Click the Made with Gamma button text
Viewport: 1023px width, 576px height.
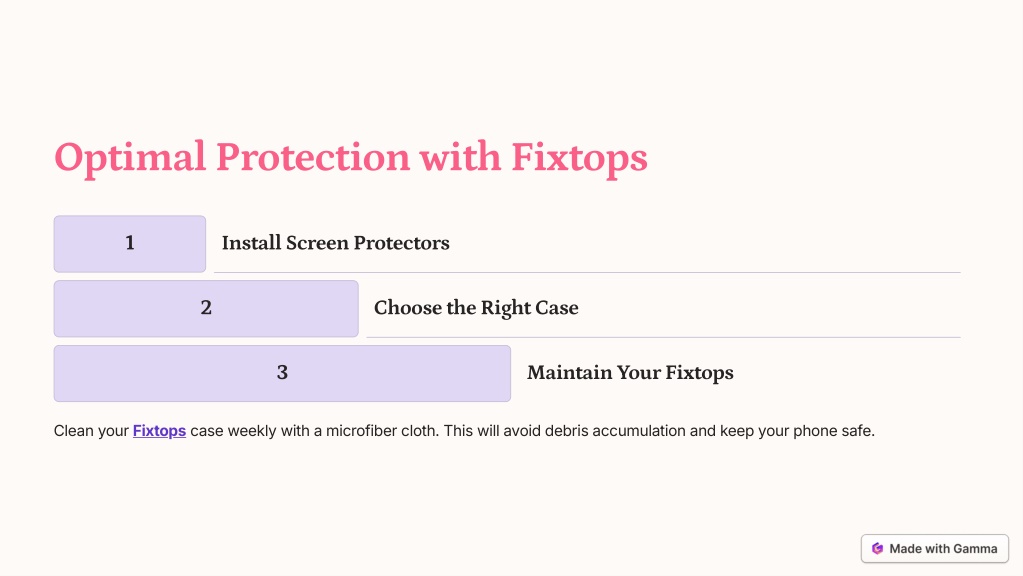943,549
